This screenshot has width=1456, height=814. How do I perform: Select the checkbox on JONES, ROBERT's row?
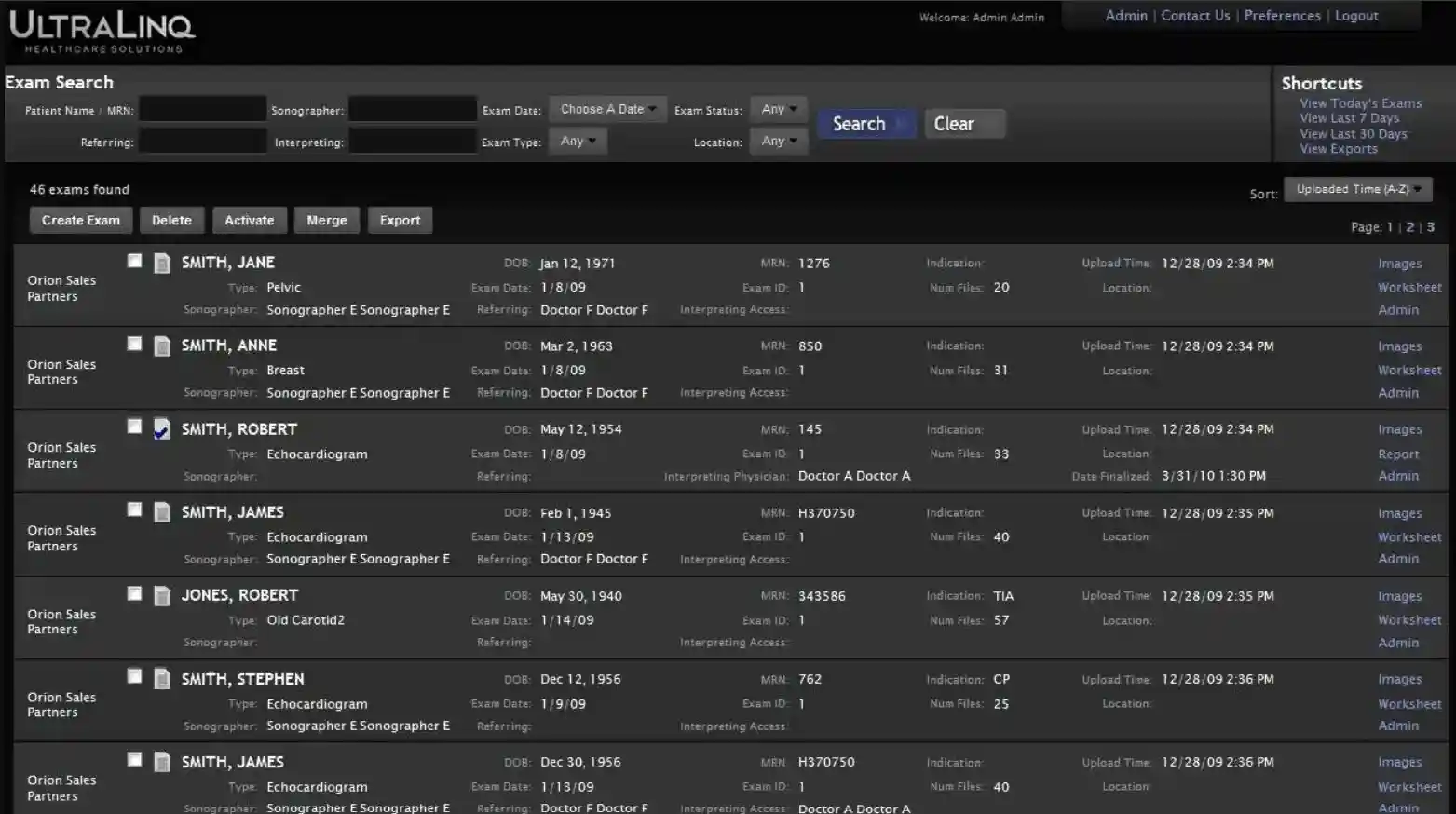pyautogui.click(x=134, y=593)
